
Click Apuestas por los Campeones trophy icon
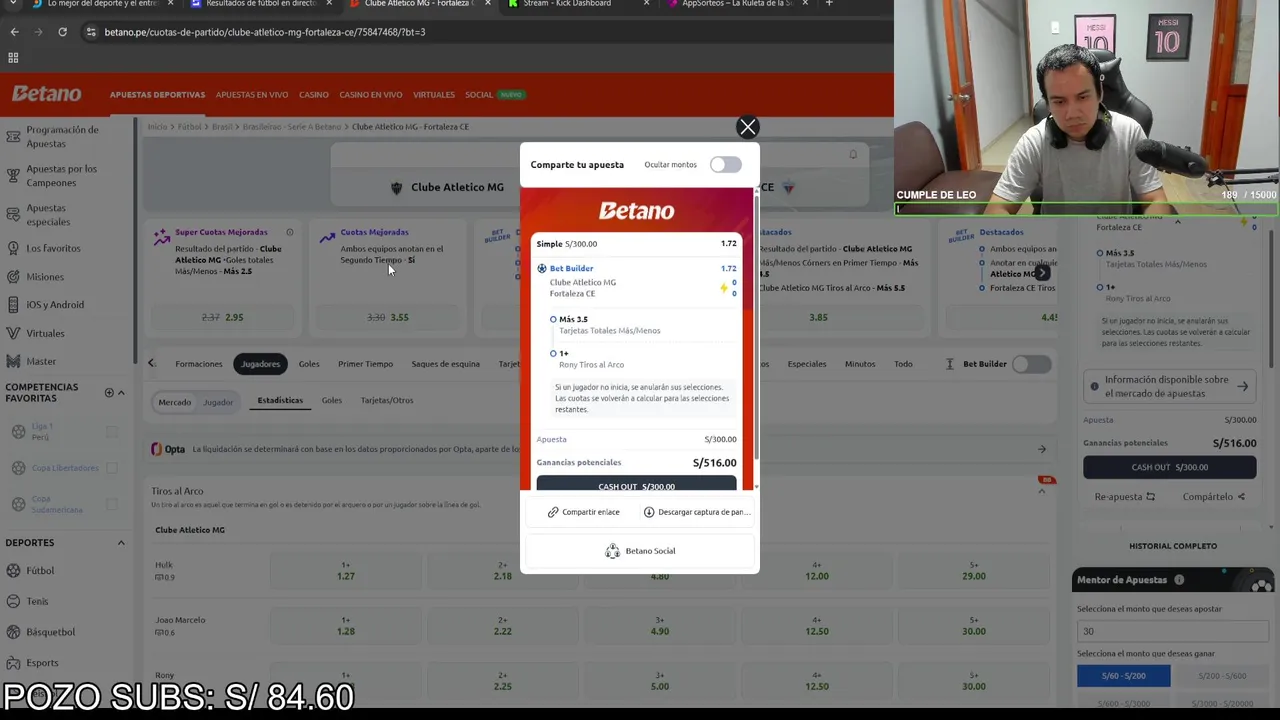13,175
